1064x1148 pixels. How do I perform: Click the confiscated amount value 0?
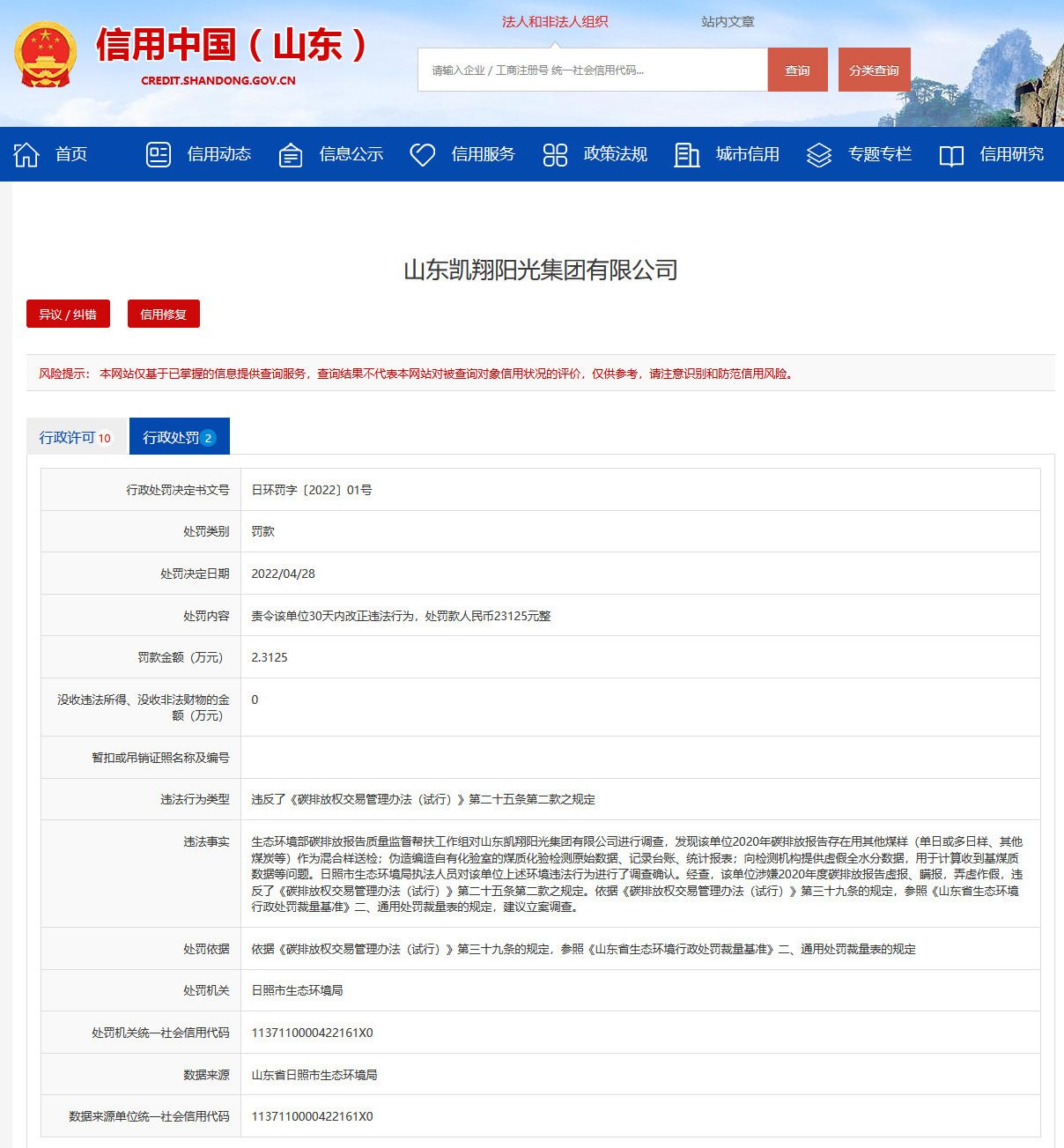tap(255, 700)
